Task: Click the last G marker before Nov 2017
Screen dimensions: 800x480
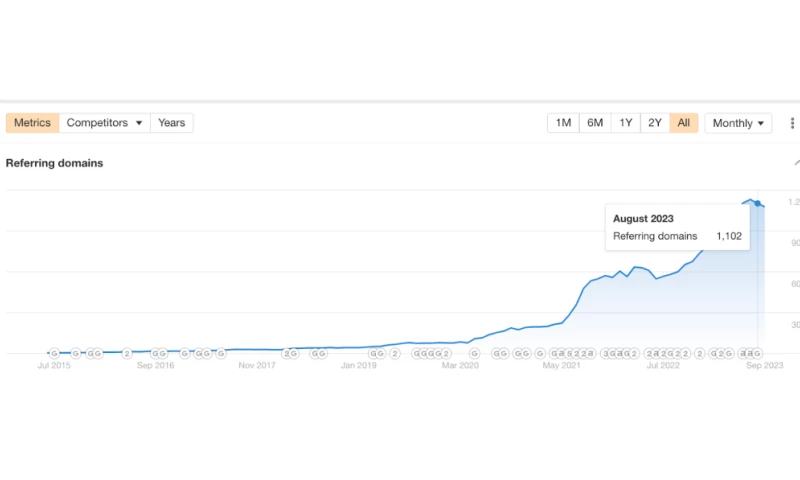Action: click(221, 353)
